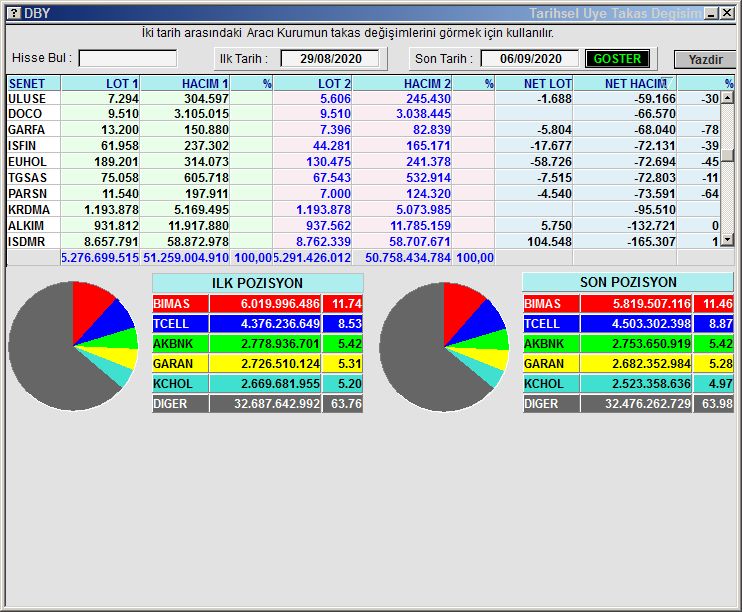
Task: Select the ALKIM row
Action: 363,226
